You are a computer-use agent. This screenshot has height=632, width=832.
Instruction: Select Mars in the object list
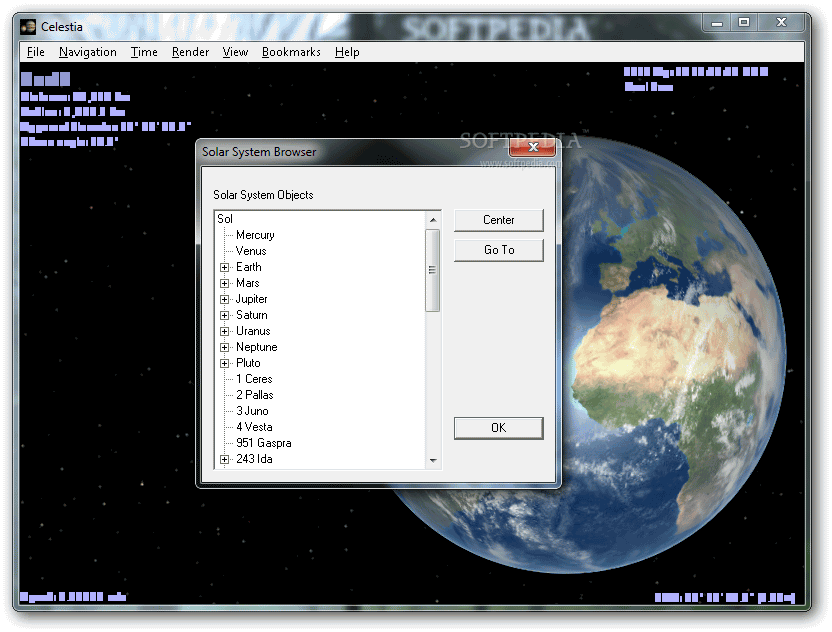click(248, 283)
